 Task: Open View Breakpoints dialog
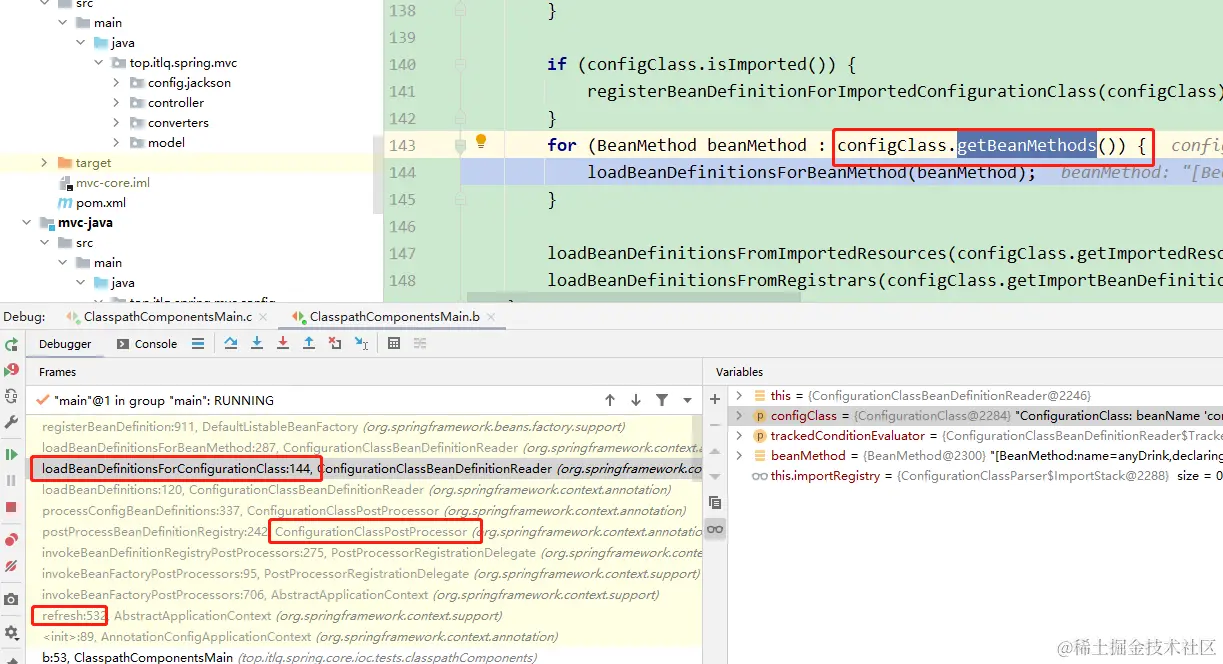pyautogui.click(x=11, y=540)
